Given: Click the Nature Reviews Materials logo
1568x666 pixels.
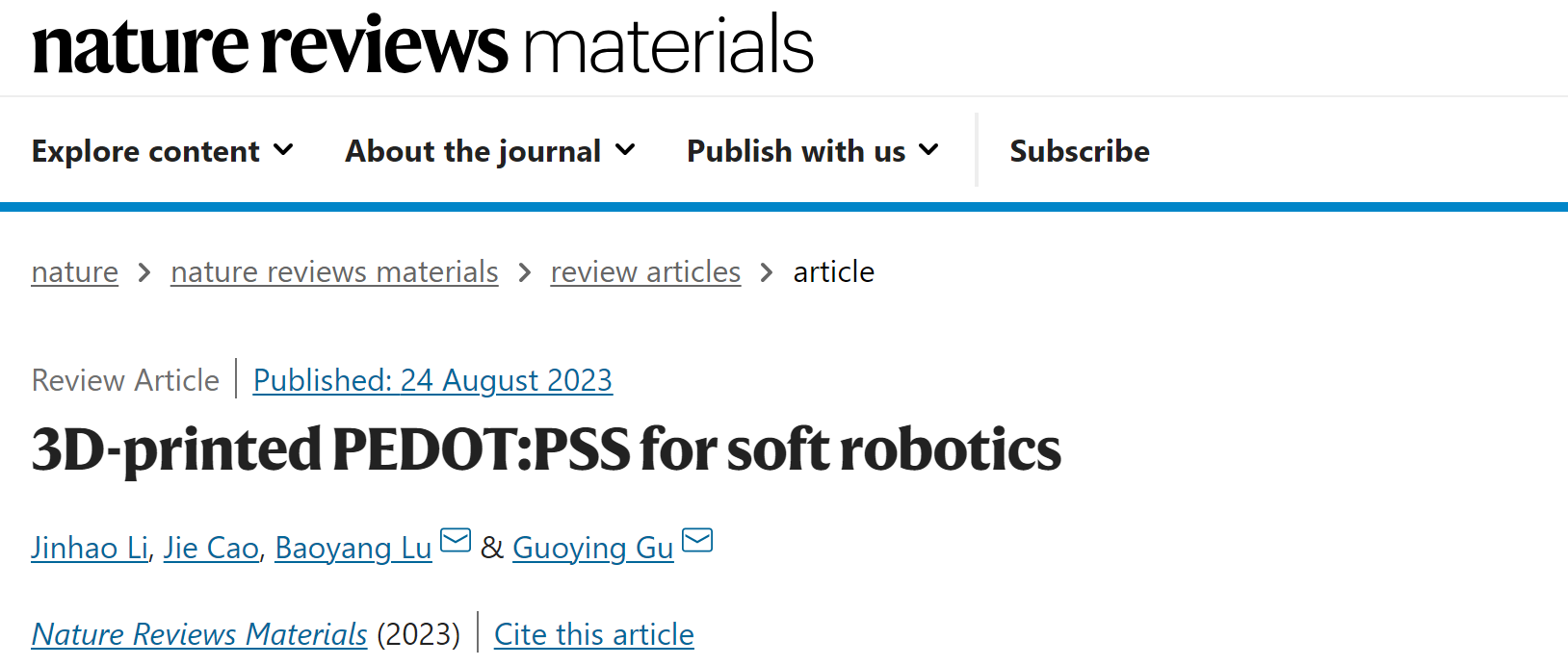Looking at the screenshot, I should point(422,45).
